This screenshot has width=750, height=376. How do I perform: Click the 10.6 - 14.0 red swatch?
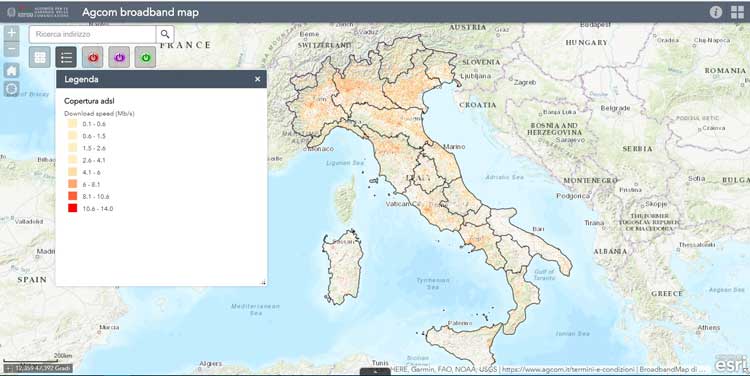[72, 208]
